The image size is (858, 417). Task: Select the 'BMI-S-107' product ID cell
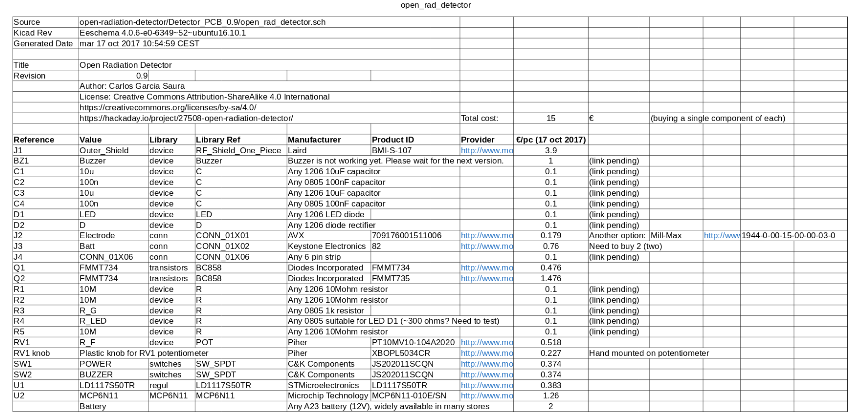click(x=415, y=150)
